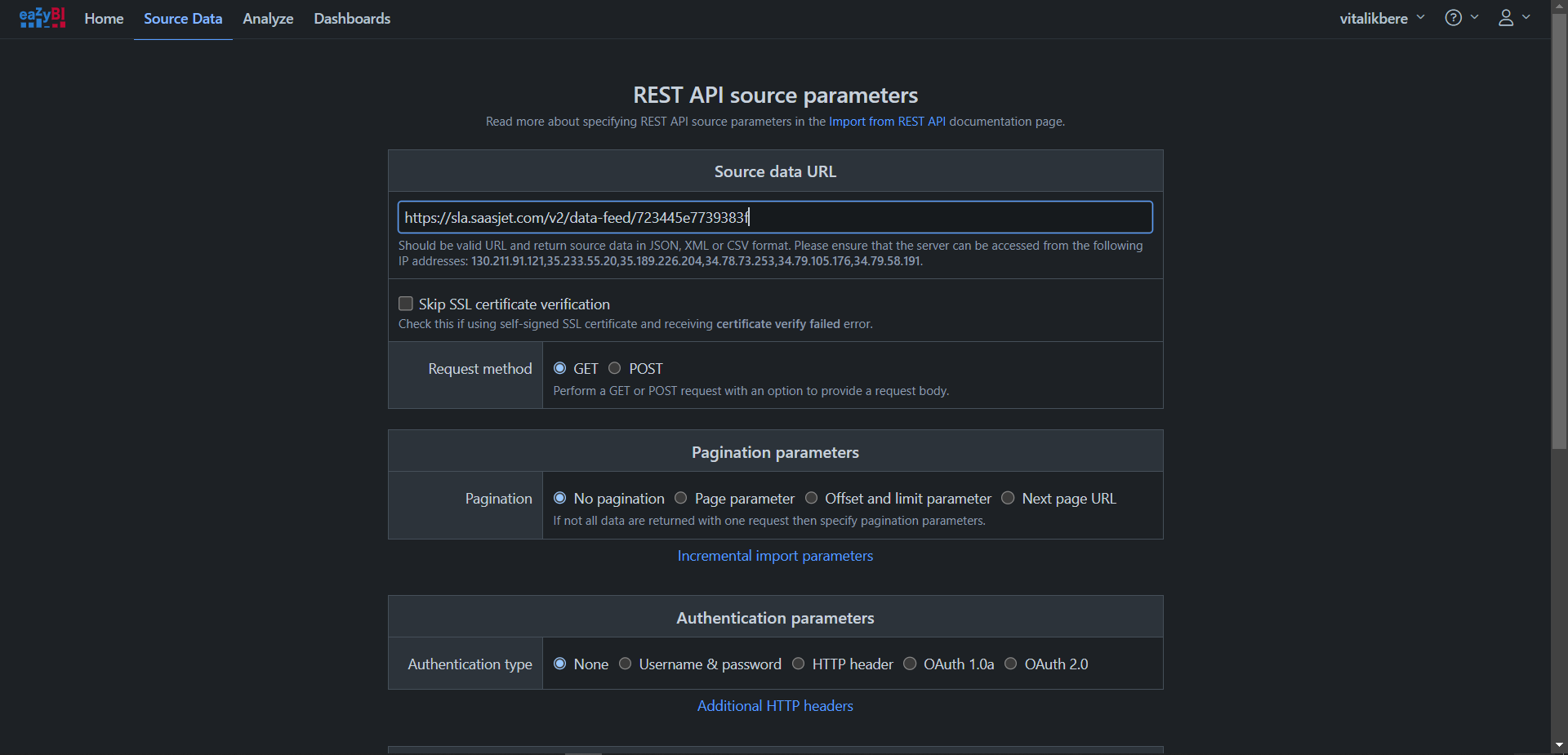This screenshot has height=755, width=1568.
Task: Select the POST request method
Action: pos(615,368)
